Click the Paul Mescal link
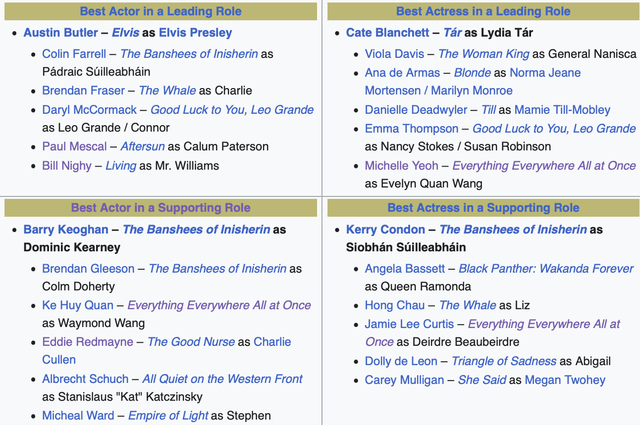 [x=74, y=147]
